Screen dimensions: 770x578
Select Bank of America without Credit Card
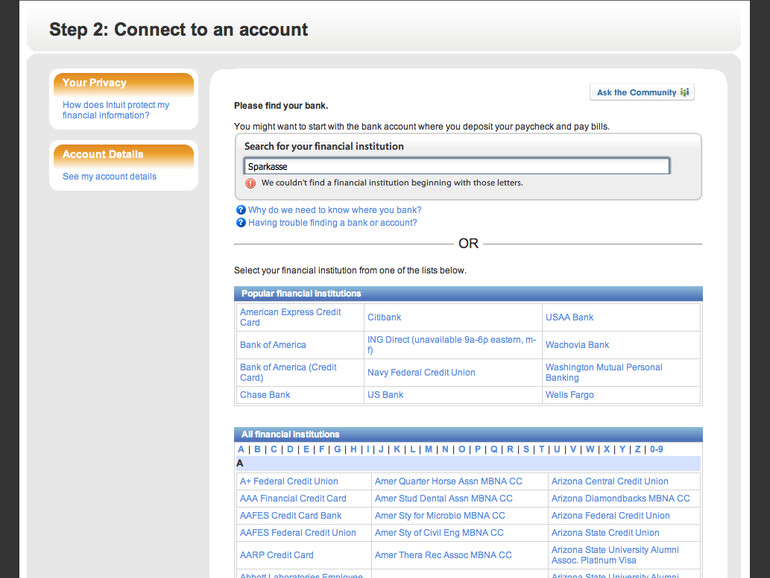coord(273,345)
